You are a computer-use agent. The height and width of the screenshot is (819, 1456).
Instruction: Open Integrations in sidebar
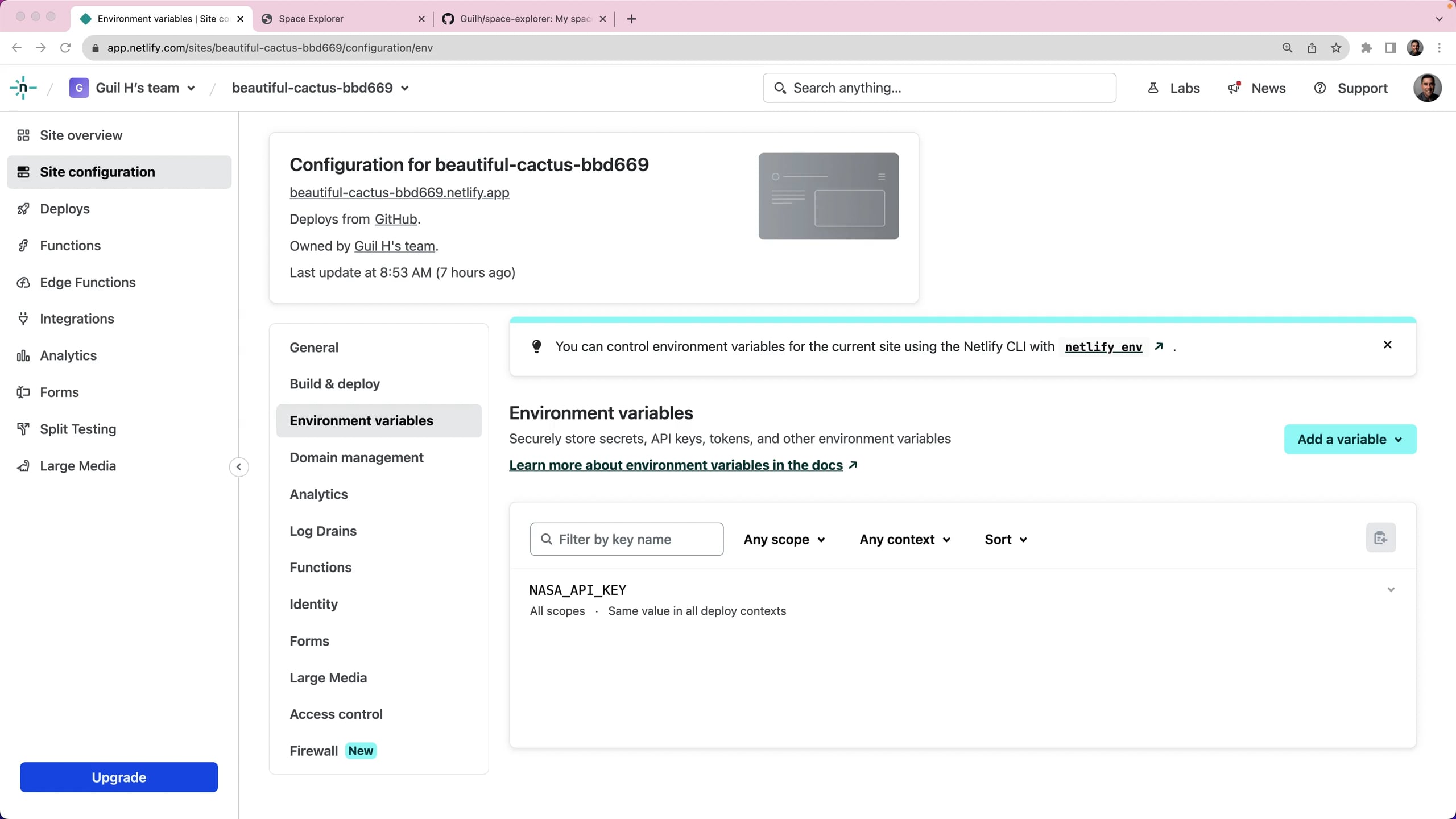point(77,318)
